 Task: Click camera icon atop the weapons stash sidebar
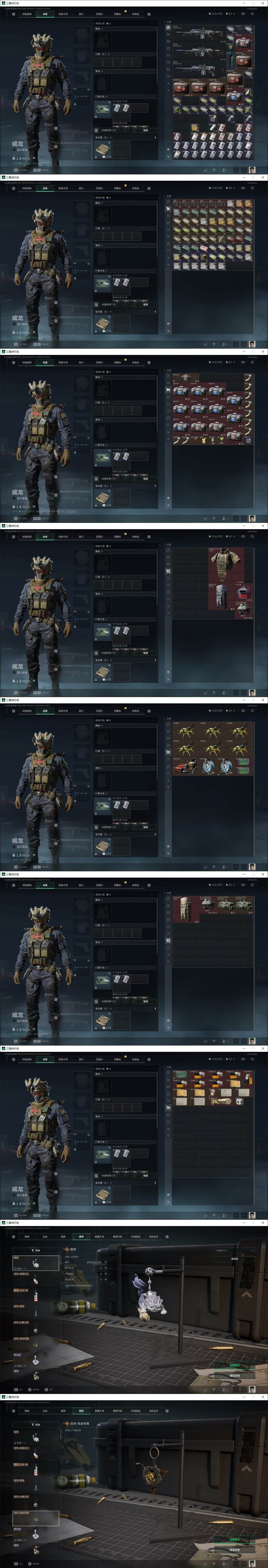(168, 27)
